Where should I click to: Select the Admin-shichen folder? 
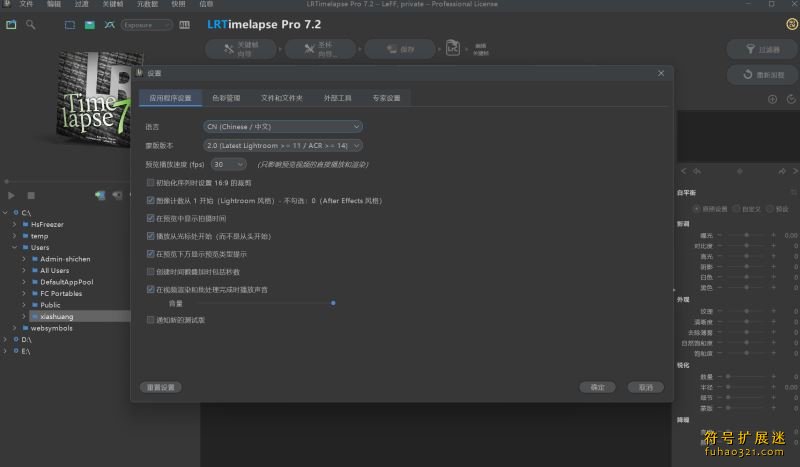(x=65, y=259)
